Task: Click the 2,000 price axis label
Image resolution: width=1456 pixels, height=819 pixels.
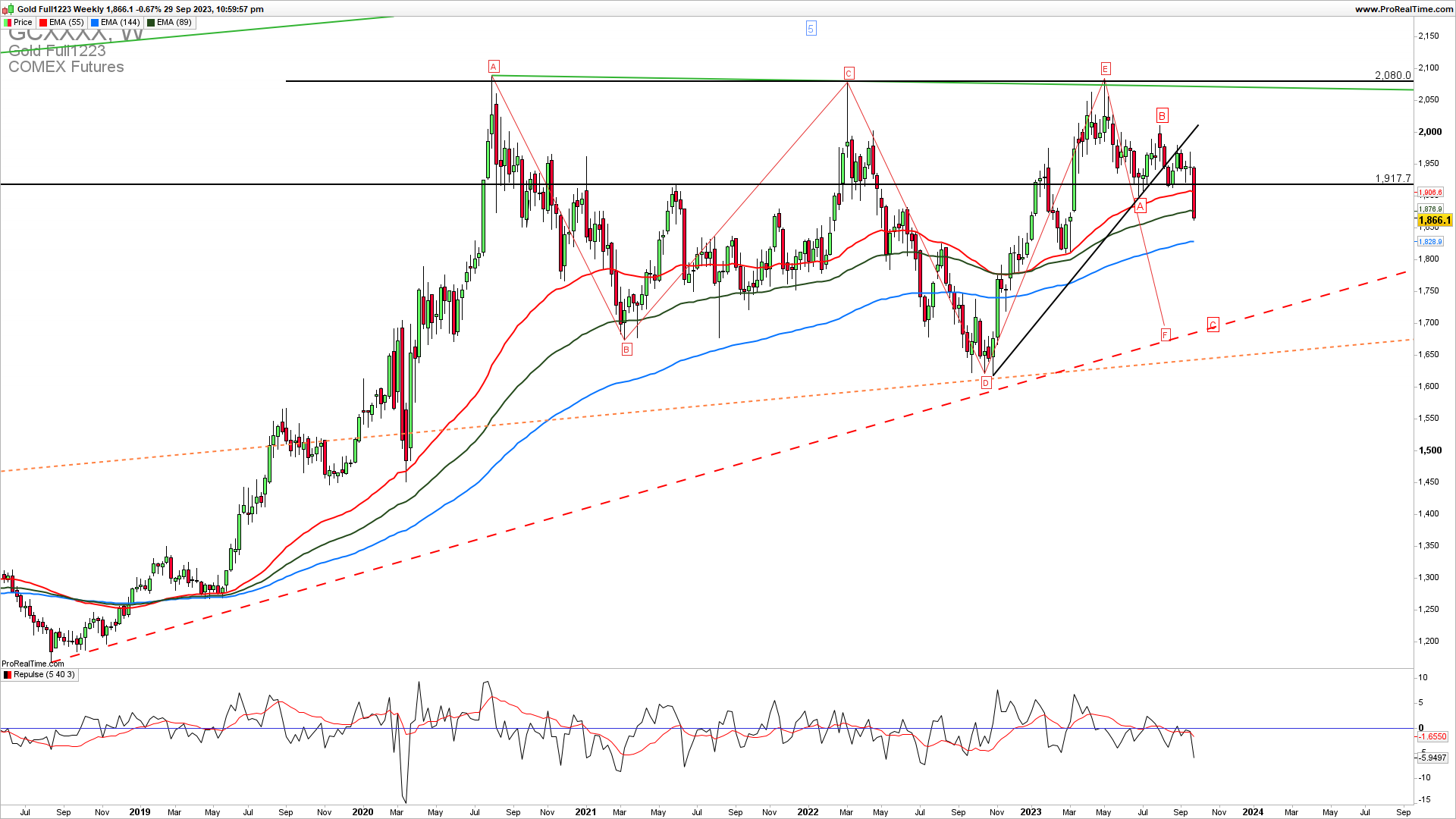Action: coord(1430,132)
